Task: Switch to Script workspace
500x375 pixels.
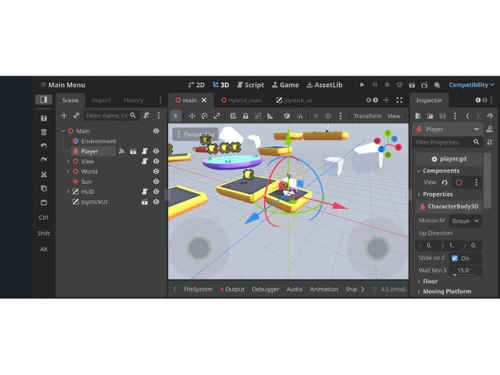Action: pos(250,85)
